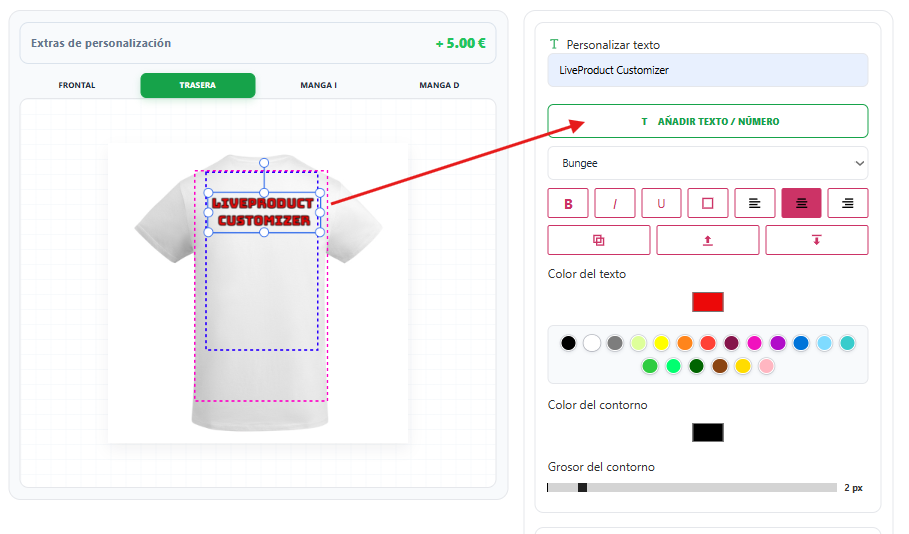
Task: Click Añadir Texto / Número button
Action: (x=708, y=121)
